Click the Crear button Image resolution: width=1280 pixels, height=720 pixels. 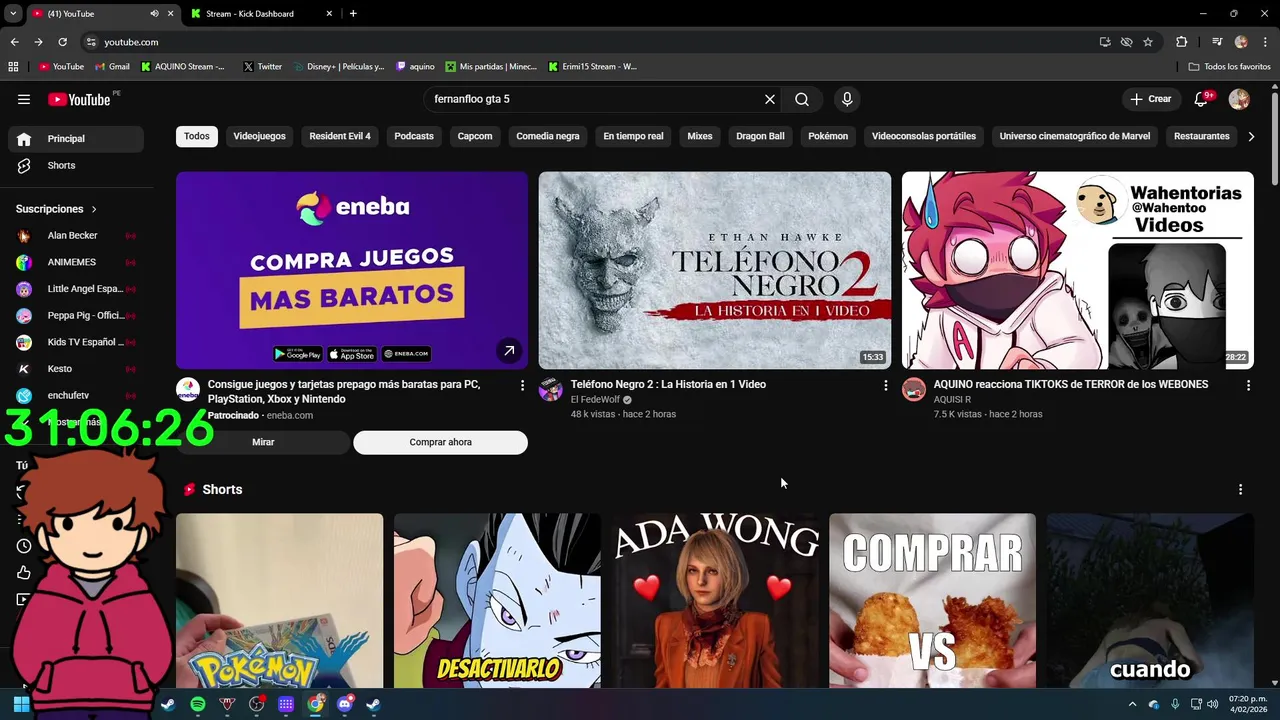tap(1150, 99)
